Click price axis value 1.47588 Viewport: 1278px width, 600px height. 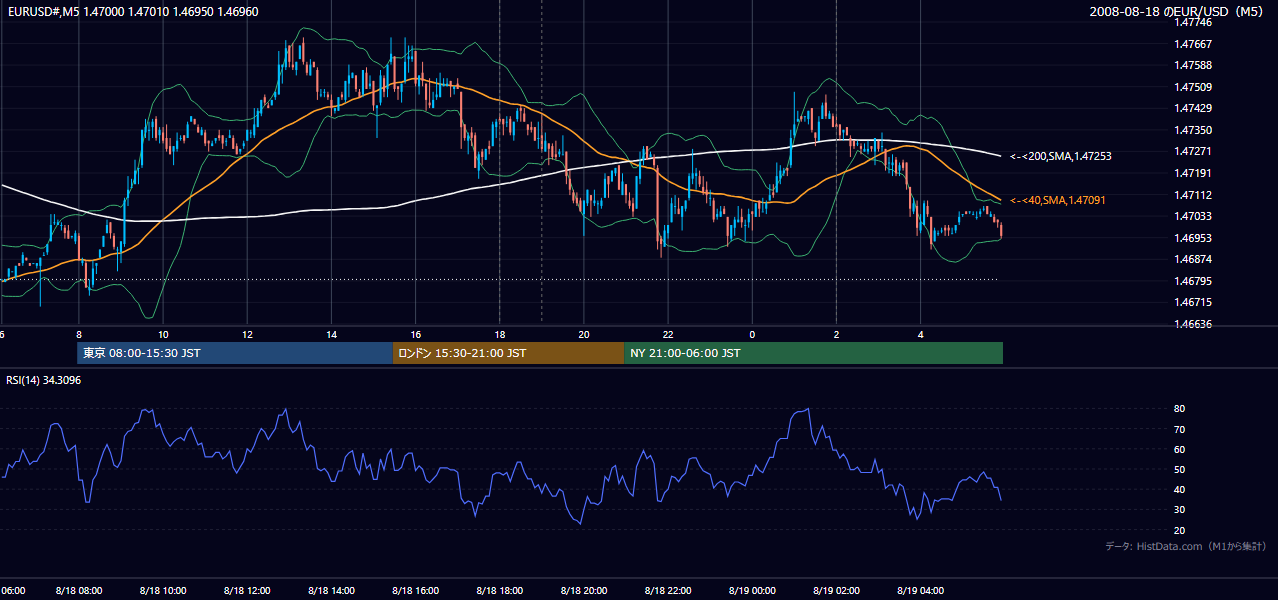click(x=1193, y=65)
